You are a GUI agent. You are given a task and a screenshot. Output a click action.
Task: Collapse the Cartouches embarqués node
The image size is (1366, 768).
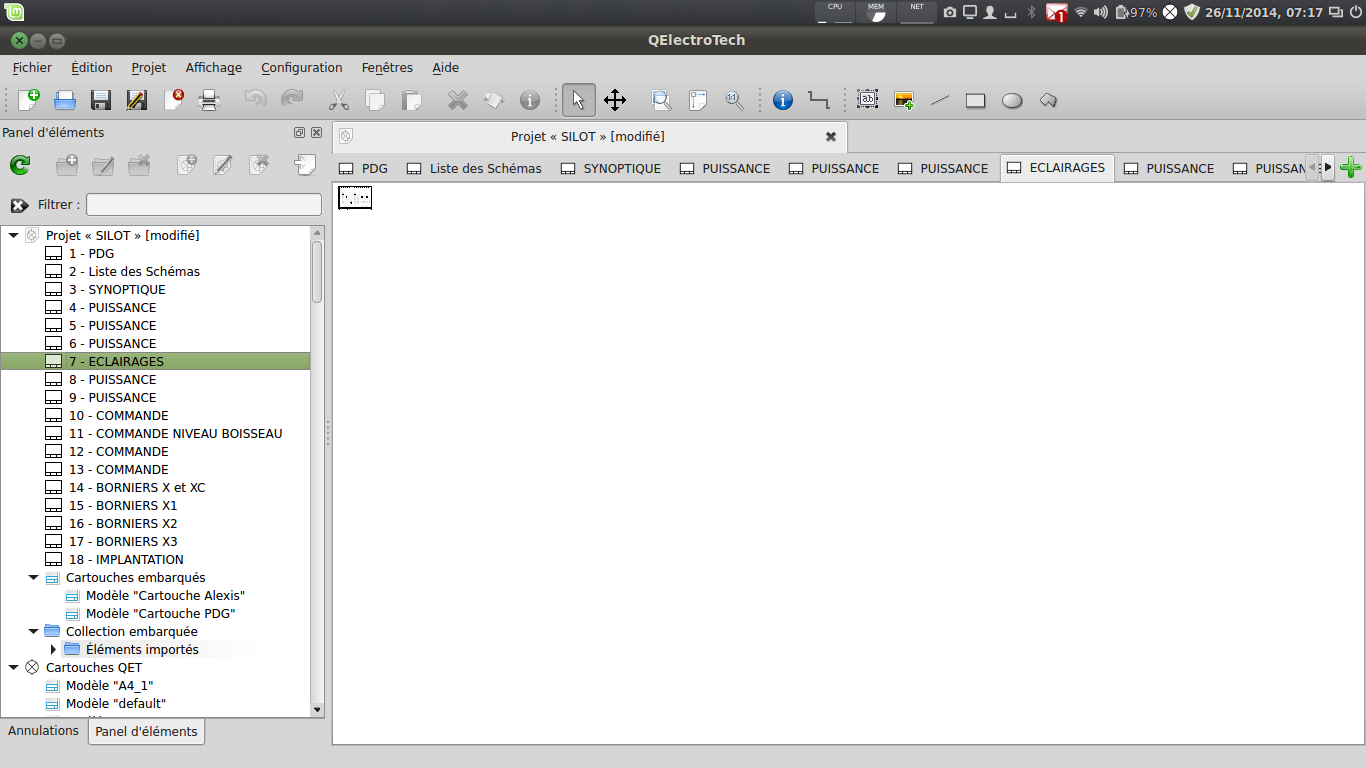click(x=33, y=578)
